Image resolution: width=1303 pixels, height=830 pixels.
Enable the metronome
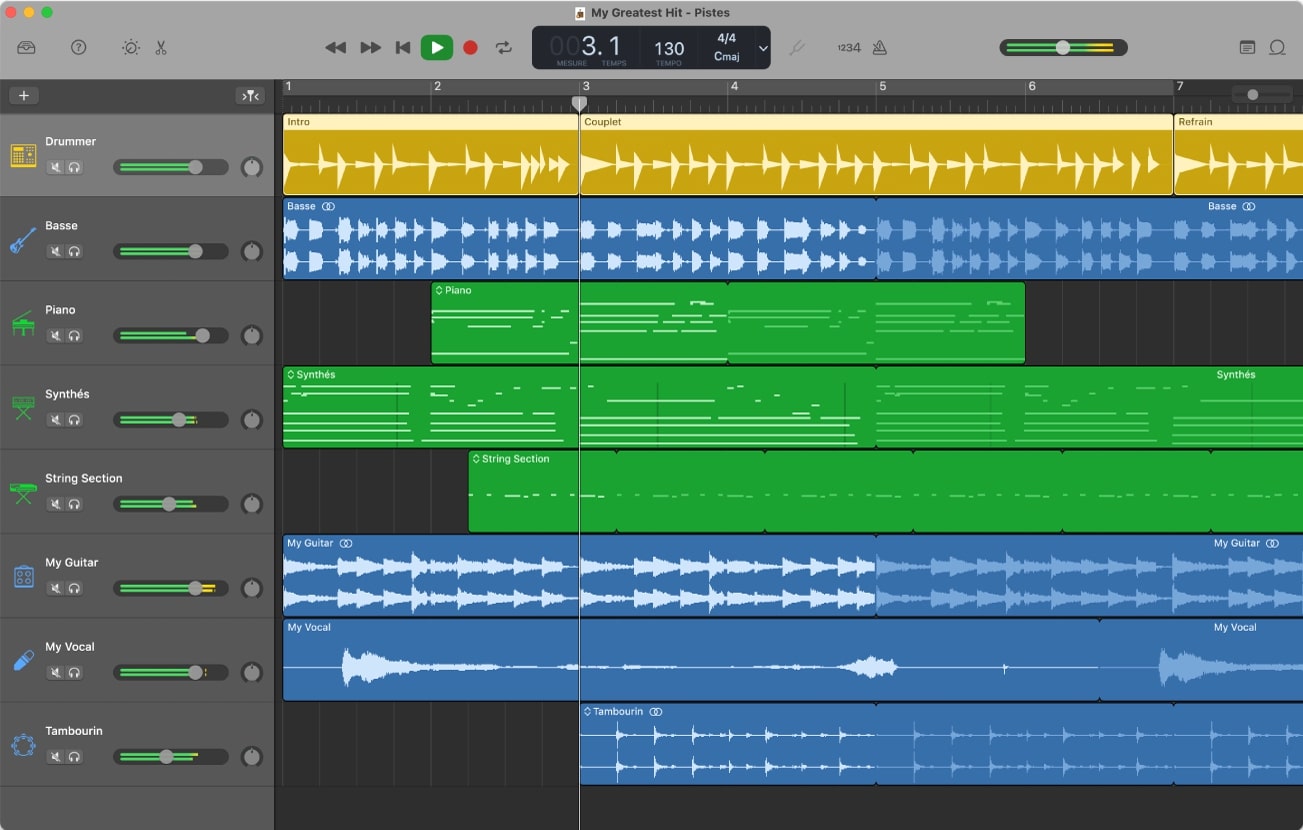pyautogui.click(x=879, y=47)
